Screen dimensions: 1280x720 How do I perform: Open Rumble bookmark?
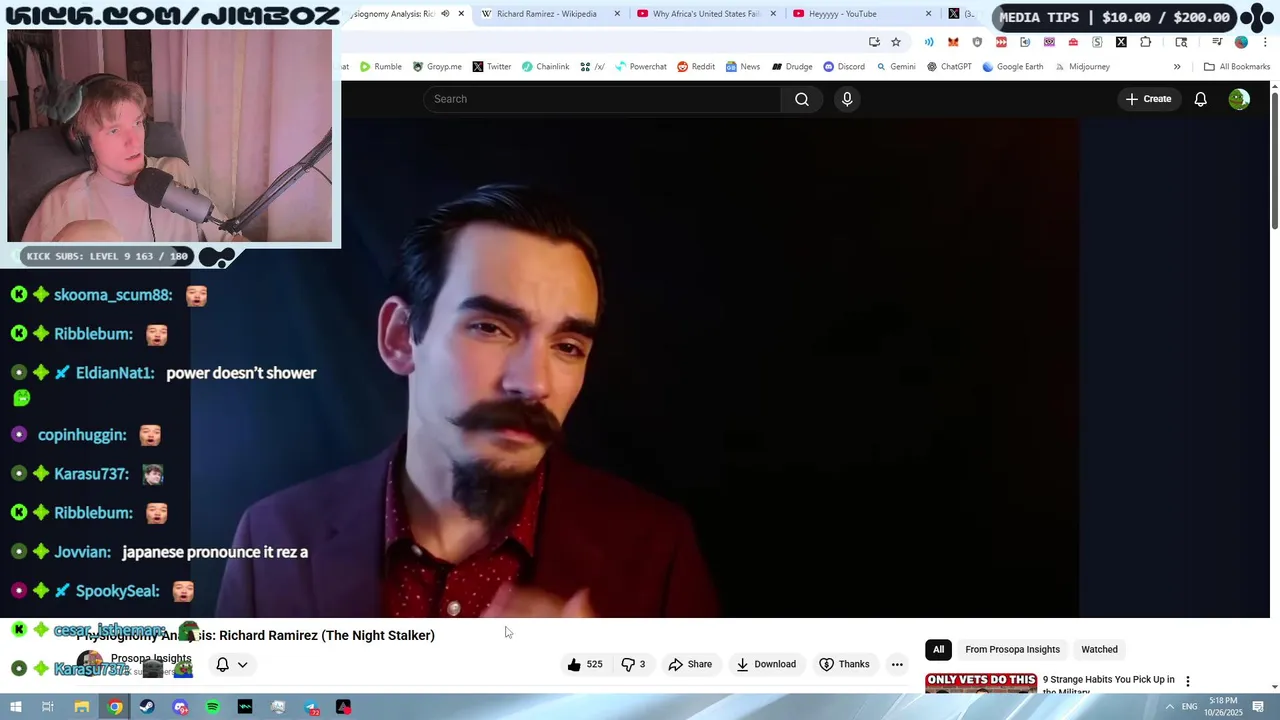click(381, 67)
